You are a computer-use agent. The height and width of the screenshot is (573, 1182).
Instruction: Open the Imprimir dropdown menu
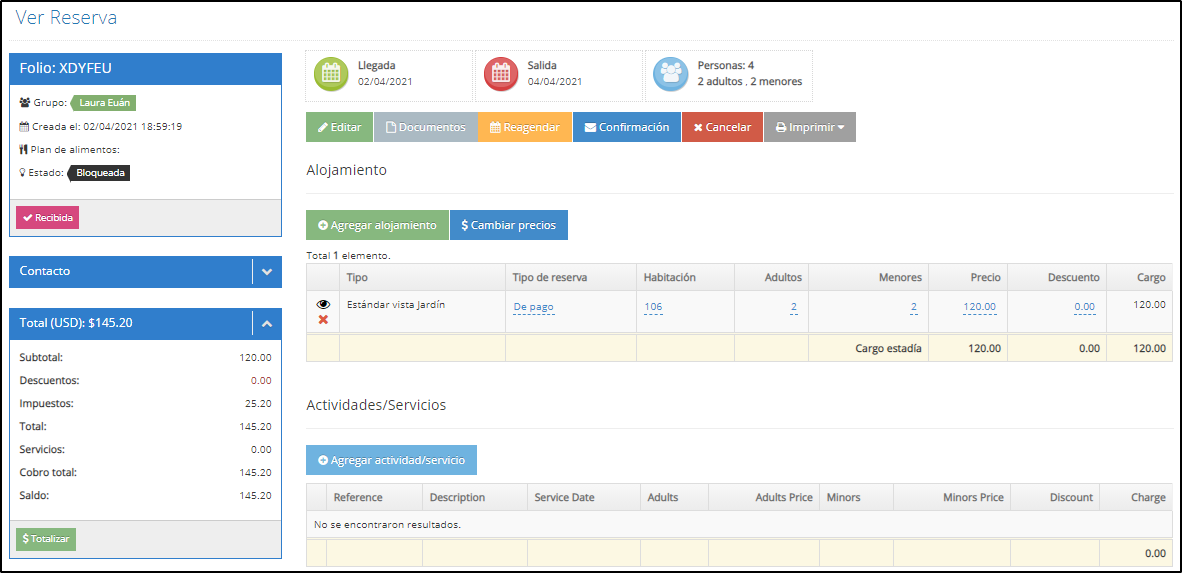click(809, 127)
